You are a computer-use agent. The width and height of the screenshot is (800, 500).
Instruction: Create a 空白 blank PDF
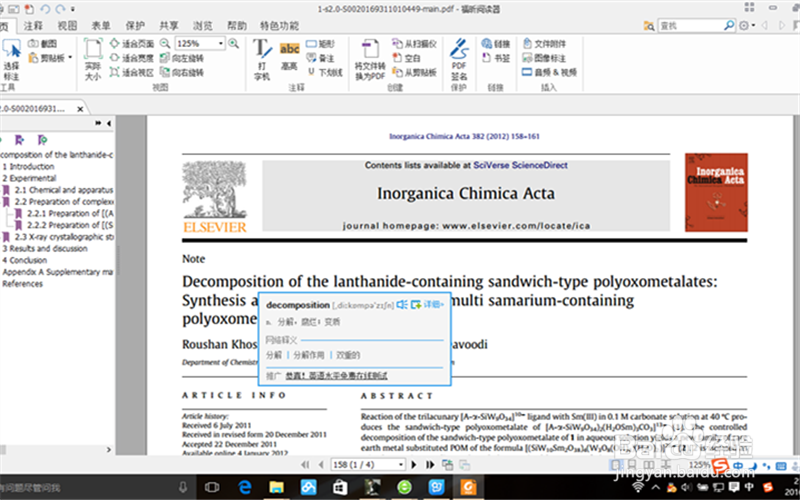point(407,58)
